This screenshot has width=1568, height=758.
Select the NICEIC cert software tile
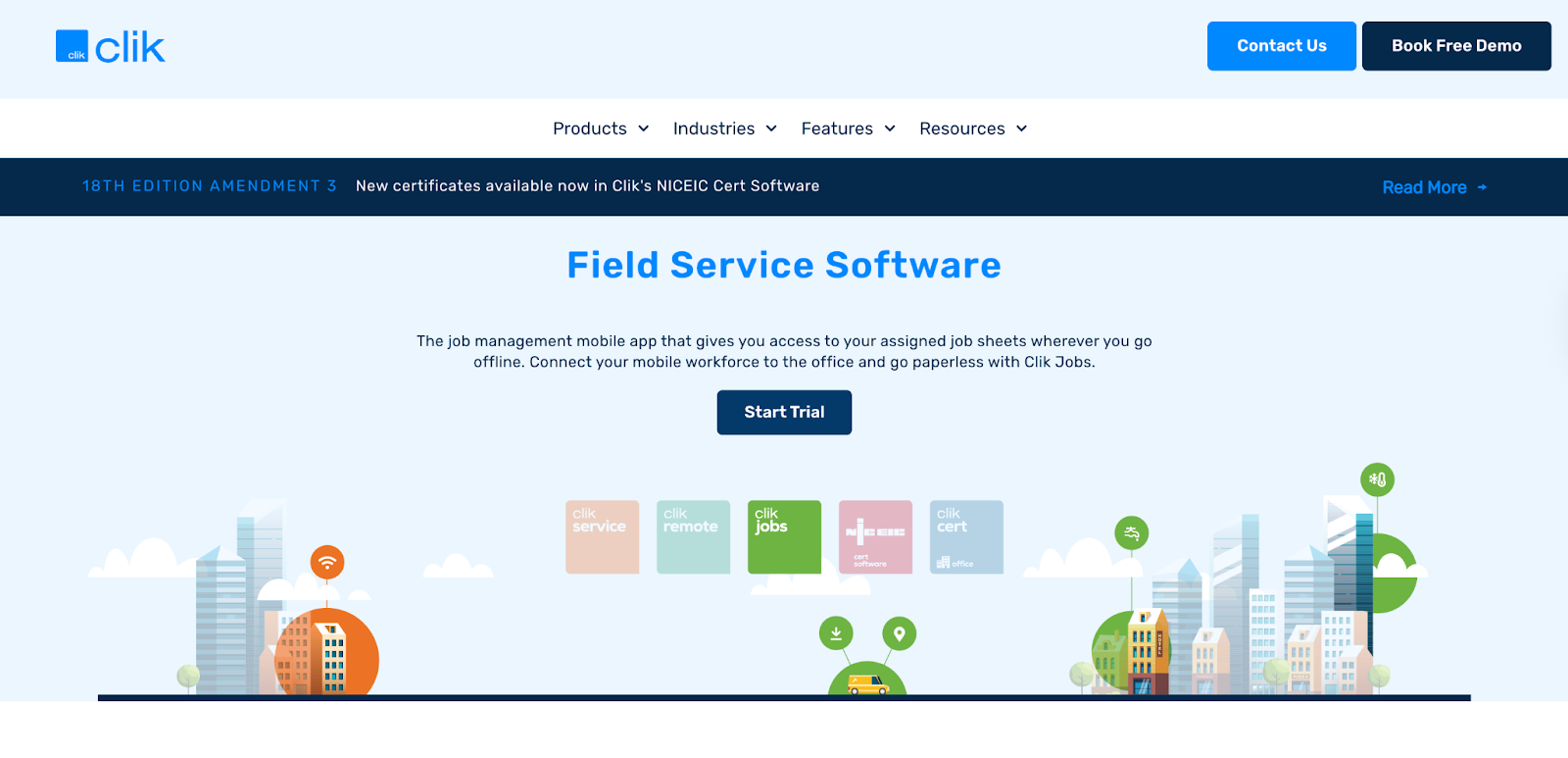875,537
